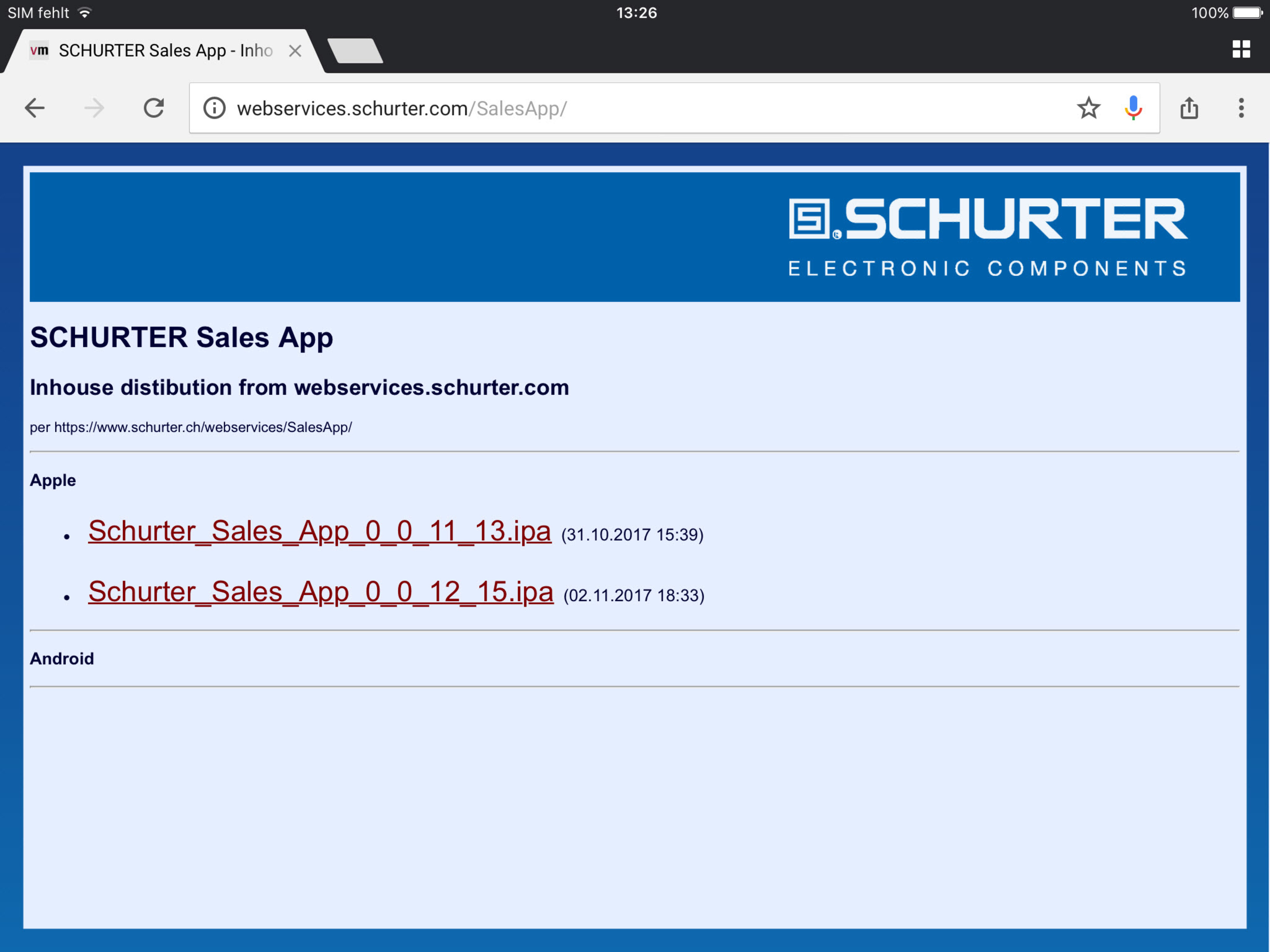Select the SCHURTER Sales App tab
The height and width of the screenshot is (952, 1270).
[x=164, y=50]
